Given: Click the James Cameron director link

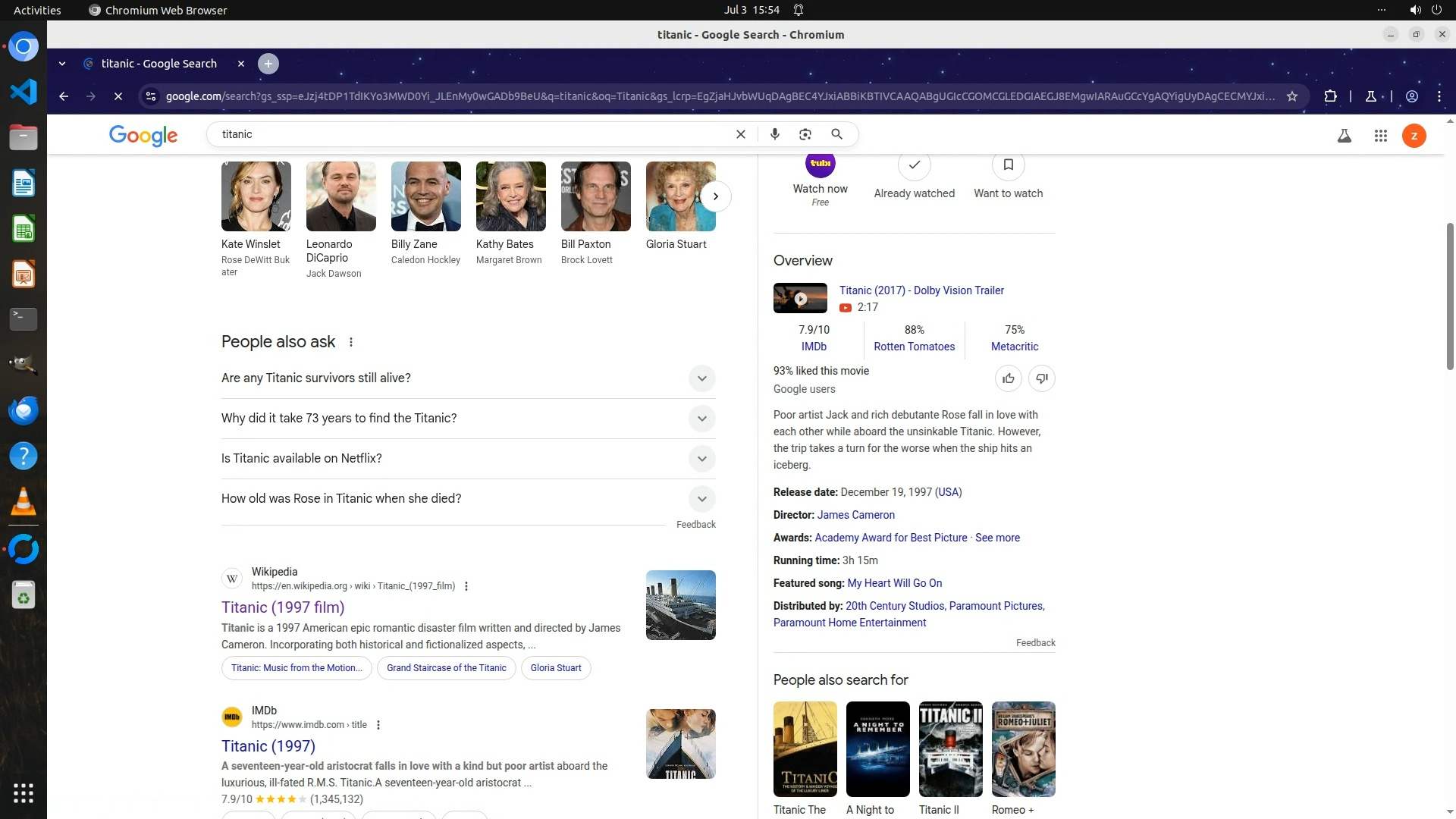Looking at the screenshot, I should (855, 515).
